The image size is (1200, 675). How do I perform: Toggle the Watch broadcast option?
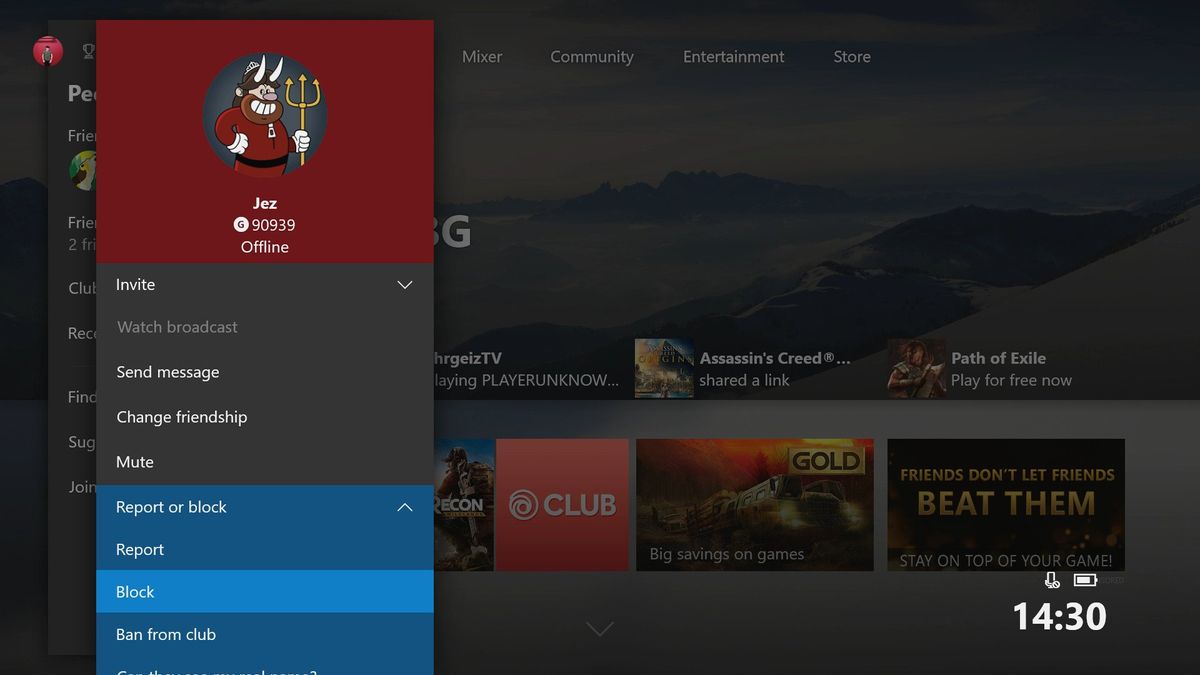[x=176, y=327]
